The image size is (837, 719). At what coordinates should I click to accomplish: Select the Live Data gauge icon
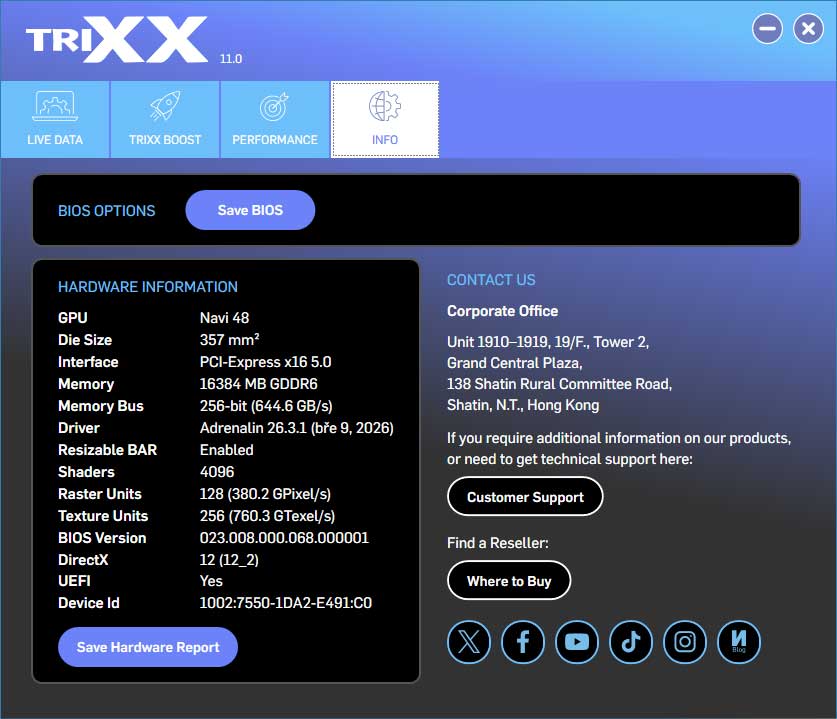pos(54,105)
